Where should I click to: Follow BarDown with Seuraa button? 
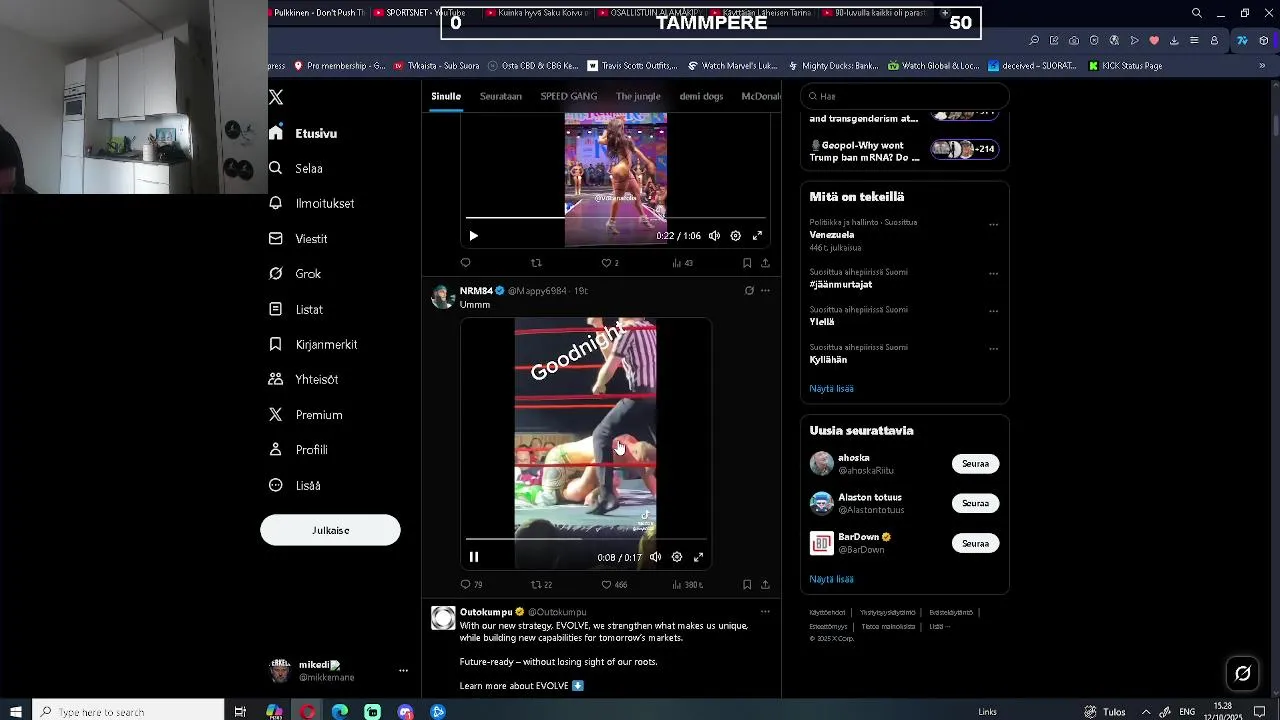click(975, 543)
